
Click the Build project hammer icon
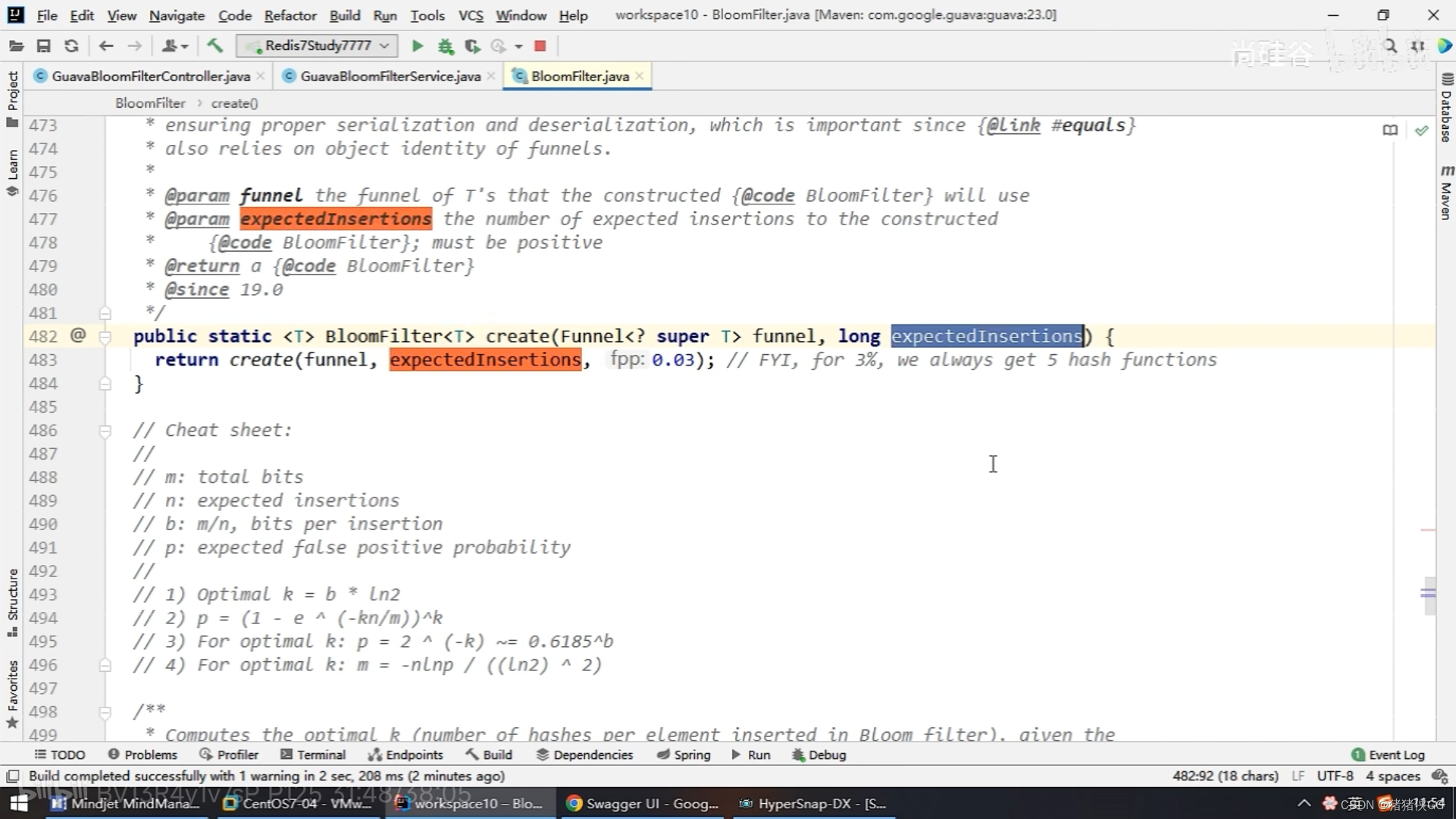pos(215,46)
